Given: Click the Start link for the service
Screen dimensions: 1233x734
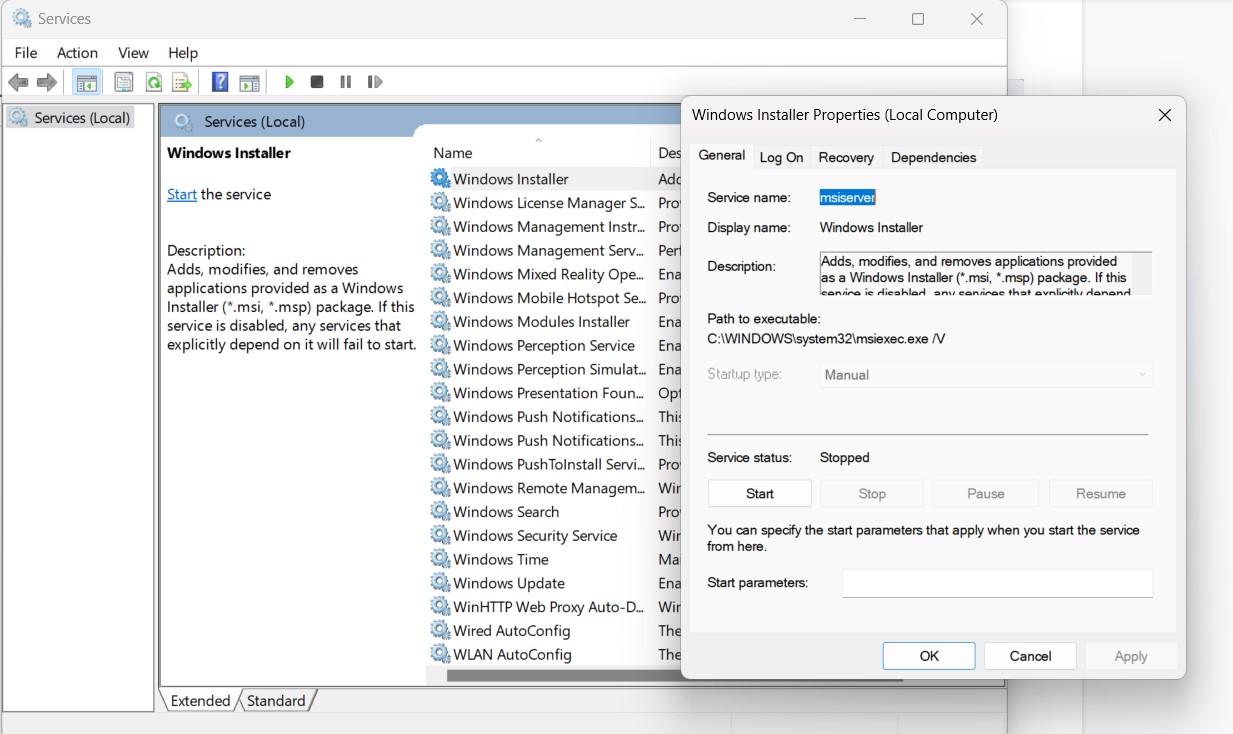Looking at the screenshot, I should 181,194.
